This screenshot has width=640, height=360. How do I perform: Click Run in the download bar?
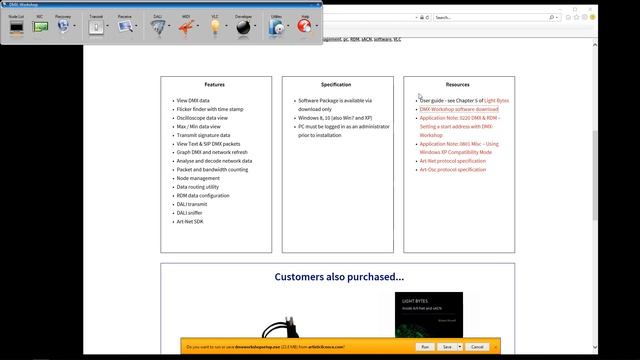425,347
